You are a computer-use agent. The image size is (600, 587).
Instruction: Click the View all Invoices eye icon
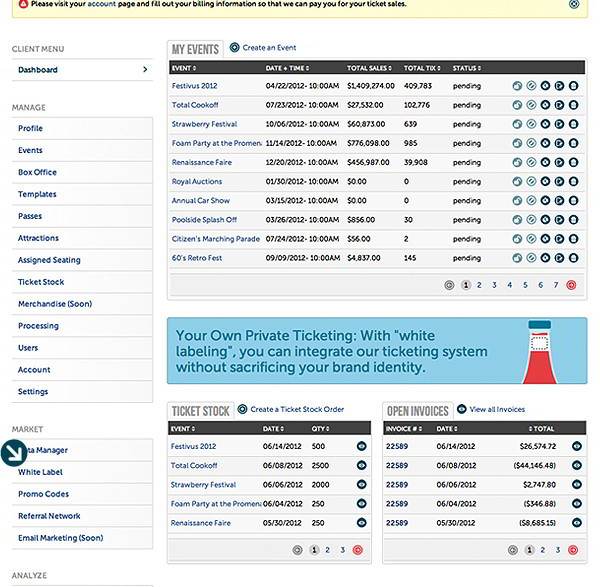[x=462, y=409]
